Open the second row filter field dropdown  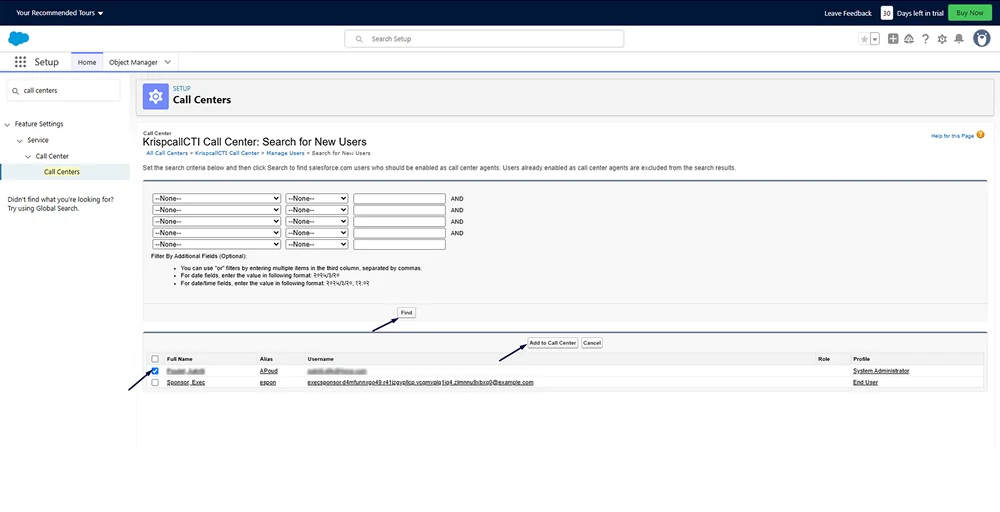tap(217, 210)
